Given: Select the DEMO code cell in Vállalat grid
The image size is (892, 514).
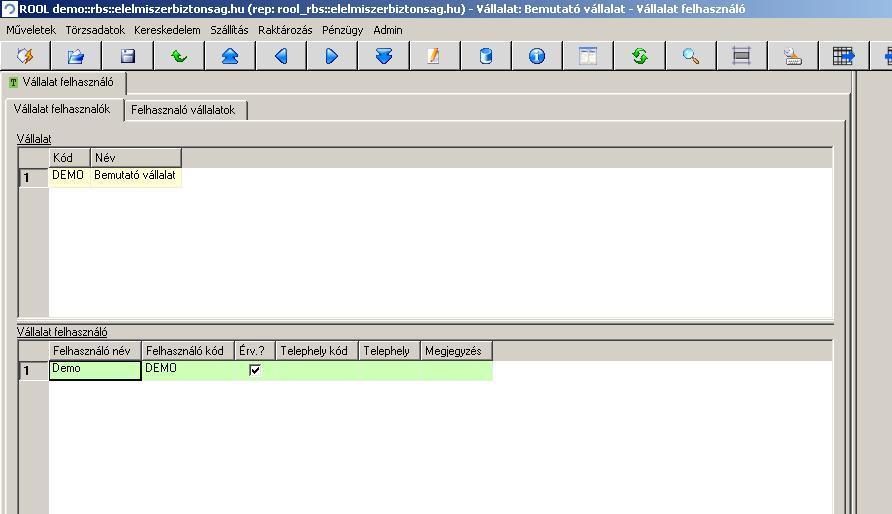Looking at the screenshot, I should (x=69, y=177).
